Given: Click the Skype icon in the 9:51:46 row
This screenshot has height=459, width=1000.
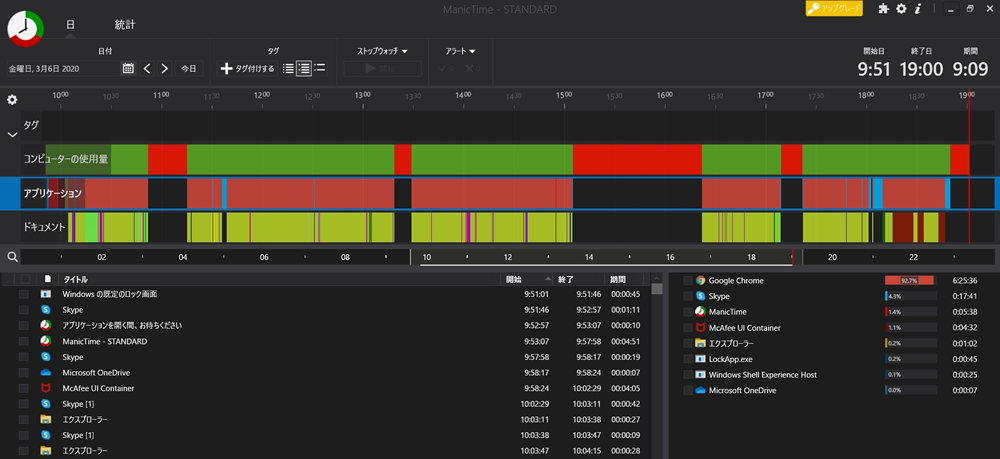Looking at the screenshot, I should pos(45,310).
